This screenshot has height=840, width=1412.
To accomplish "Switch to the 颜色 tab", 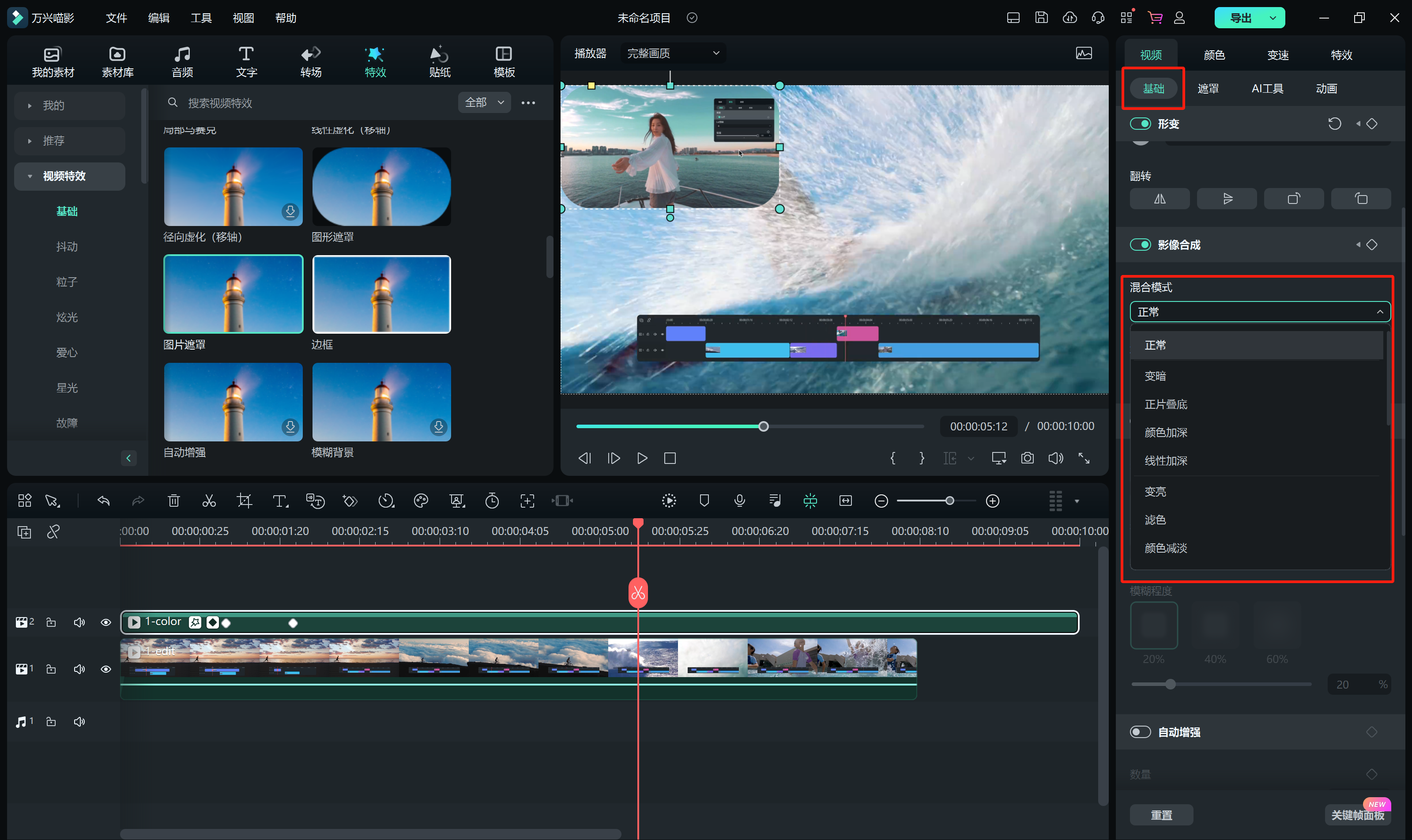I will (1214, 55).
